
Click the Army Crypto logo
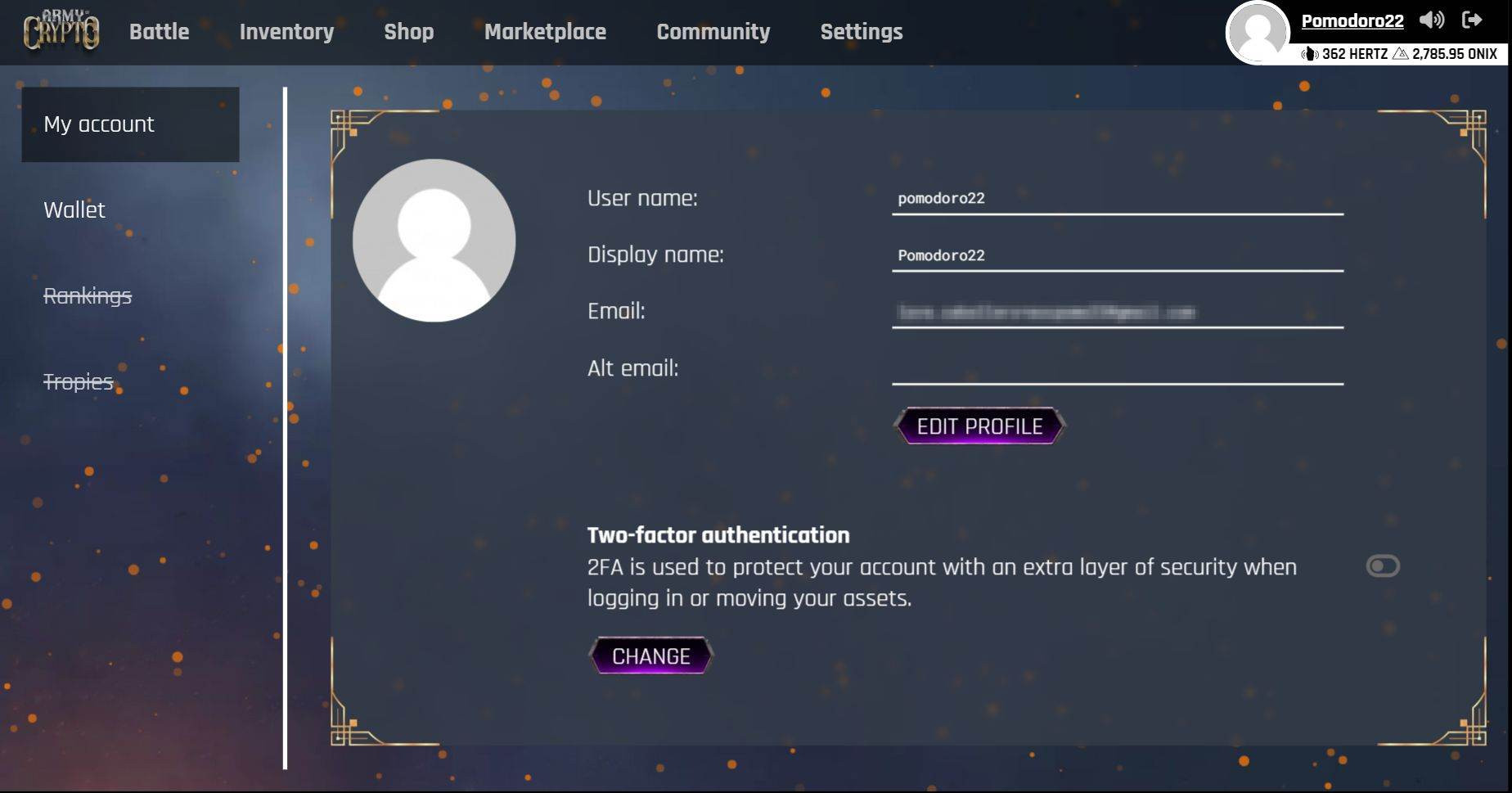61,30
